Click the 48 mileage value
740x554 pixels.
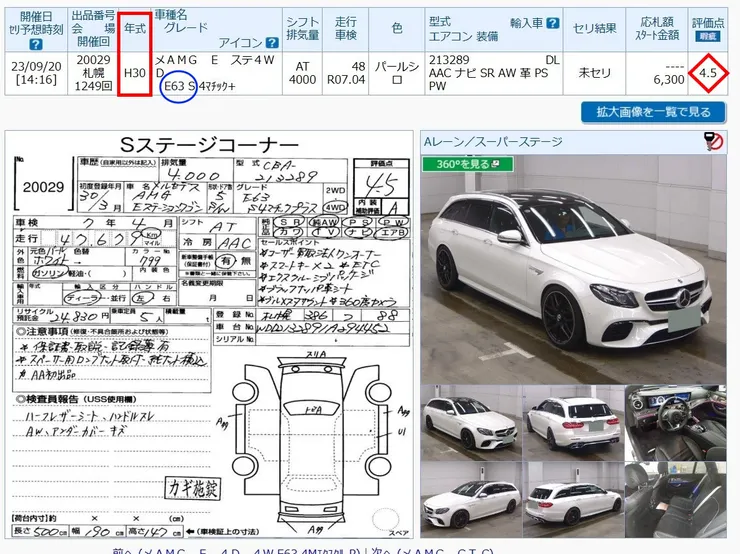(x=358, y=67)
